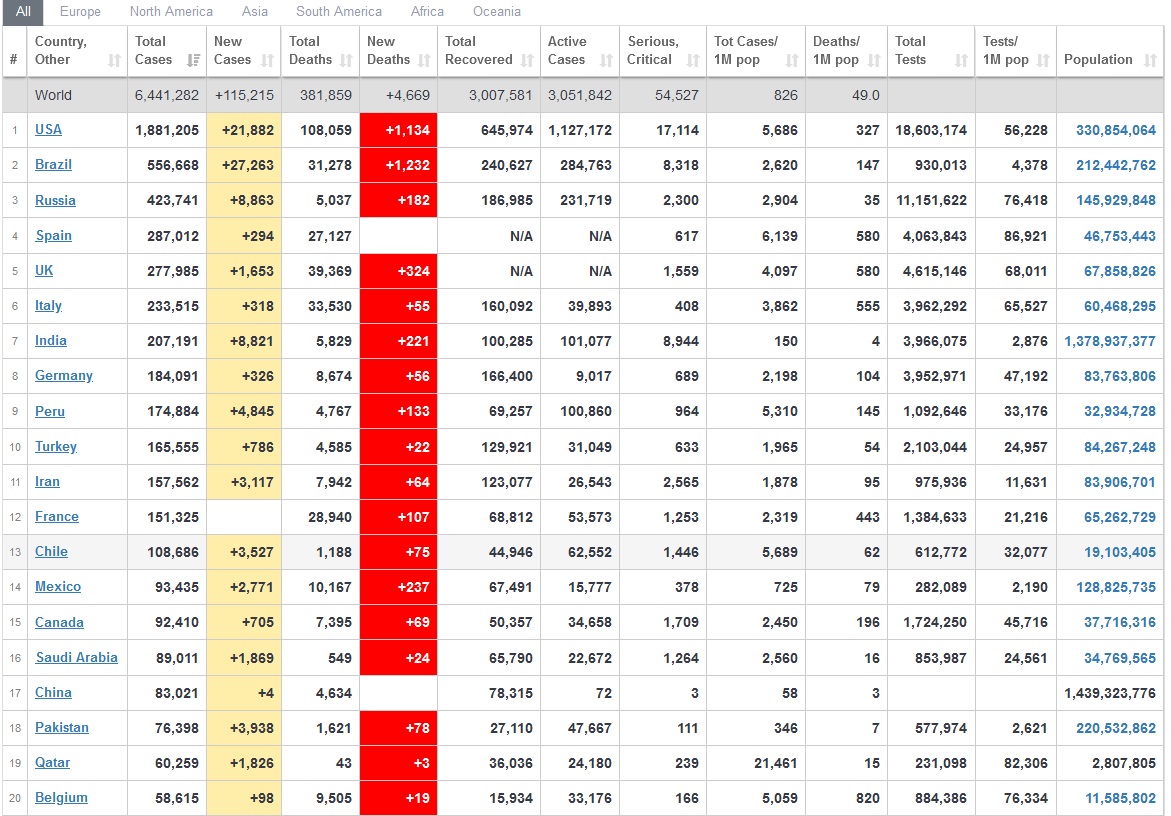This screenshot has height=816, width=1171.
Task: Switch to the Europe tab
Action: pos(80,12)
